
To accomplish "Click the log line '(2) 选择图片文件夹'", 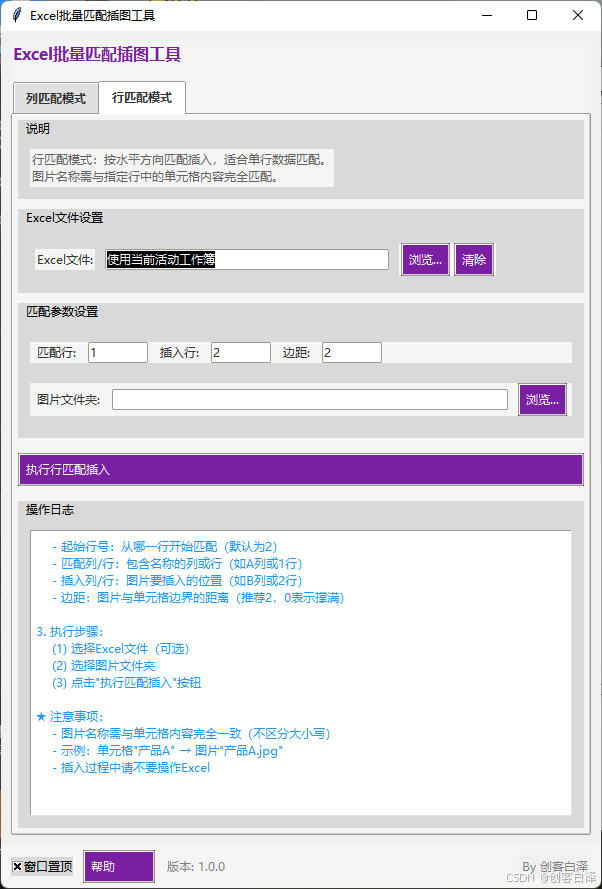I will [104, 666].
